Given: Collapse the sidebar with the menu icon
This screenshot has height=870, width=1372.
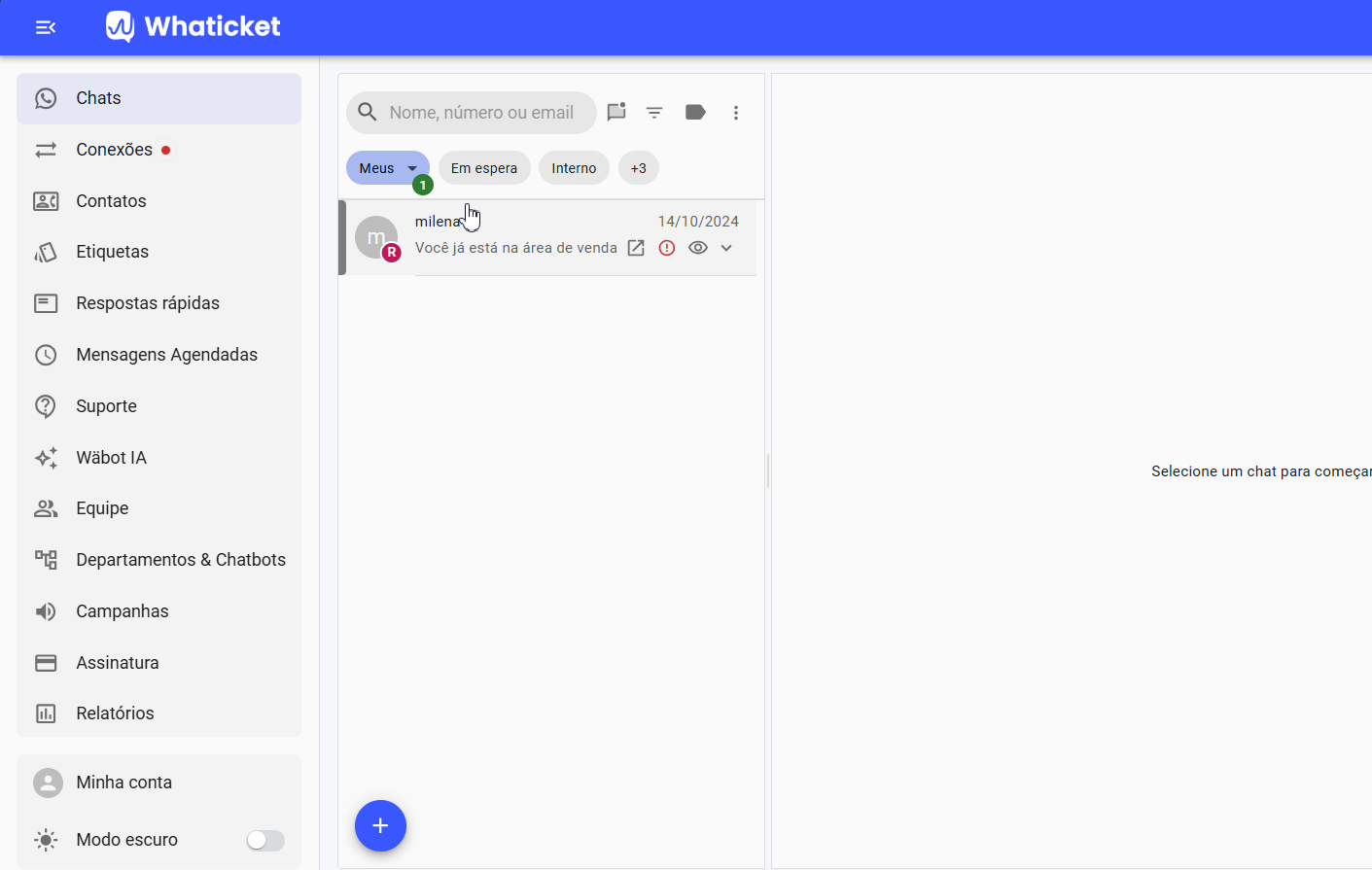Looking at the screenshot, I should pyautogui.click(x=46, y=27).
